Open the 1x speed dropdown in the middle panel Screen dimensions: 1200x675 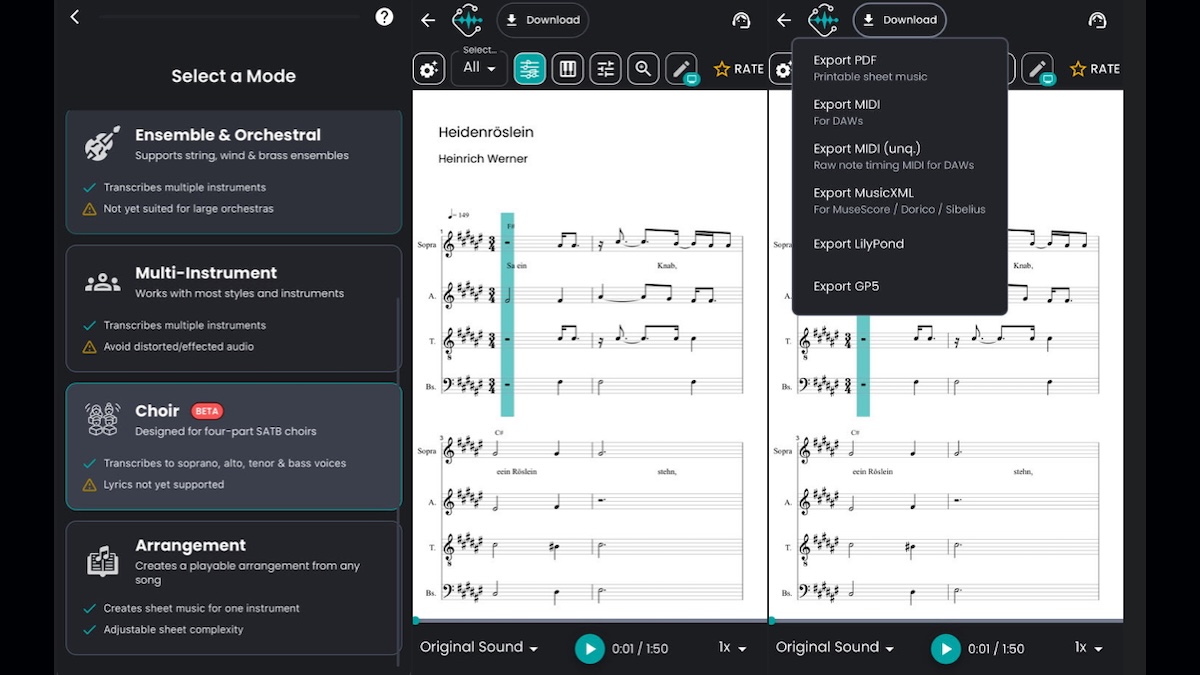pyautogui.click(x=733, y=648)
